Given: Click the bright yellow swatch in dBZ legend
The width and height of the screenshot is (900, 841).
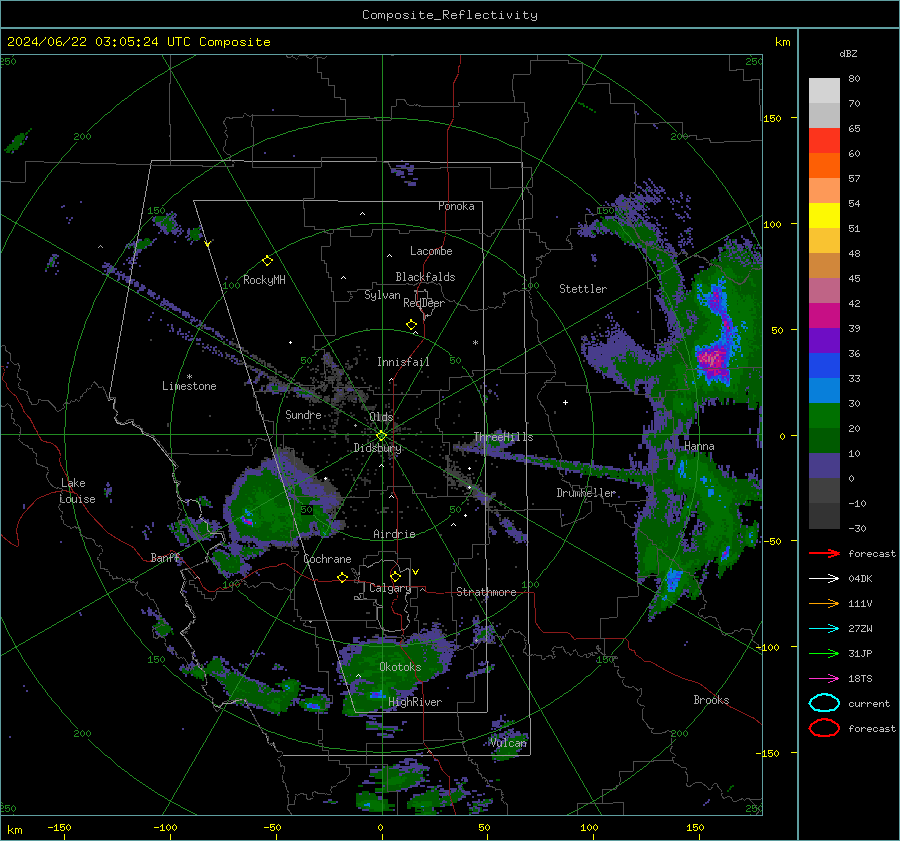Looking at the screenshot, I should tap(824, 216).
